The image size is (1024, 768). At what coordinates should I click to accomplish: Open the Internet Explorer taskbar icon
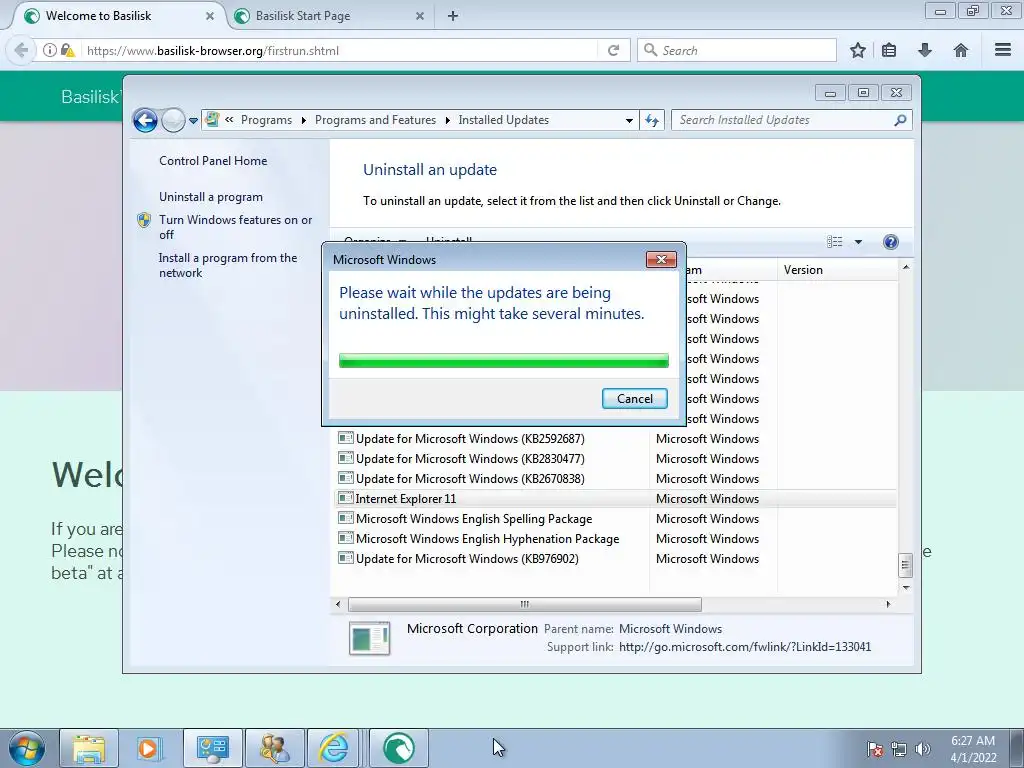click(334, 748)
